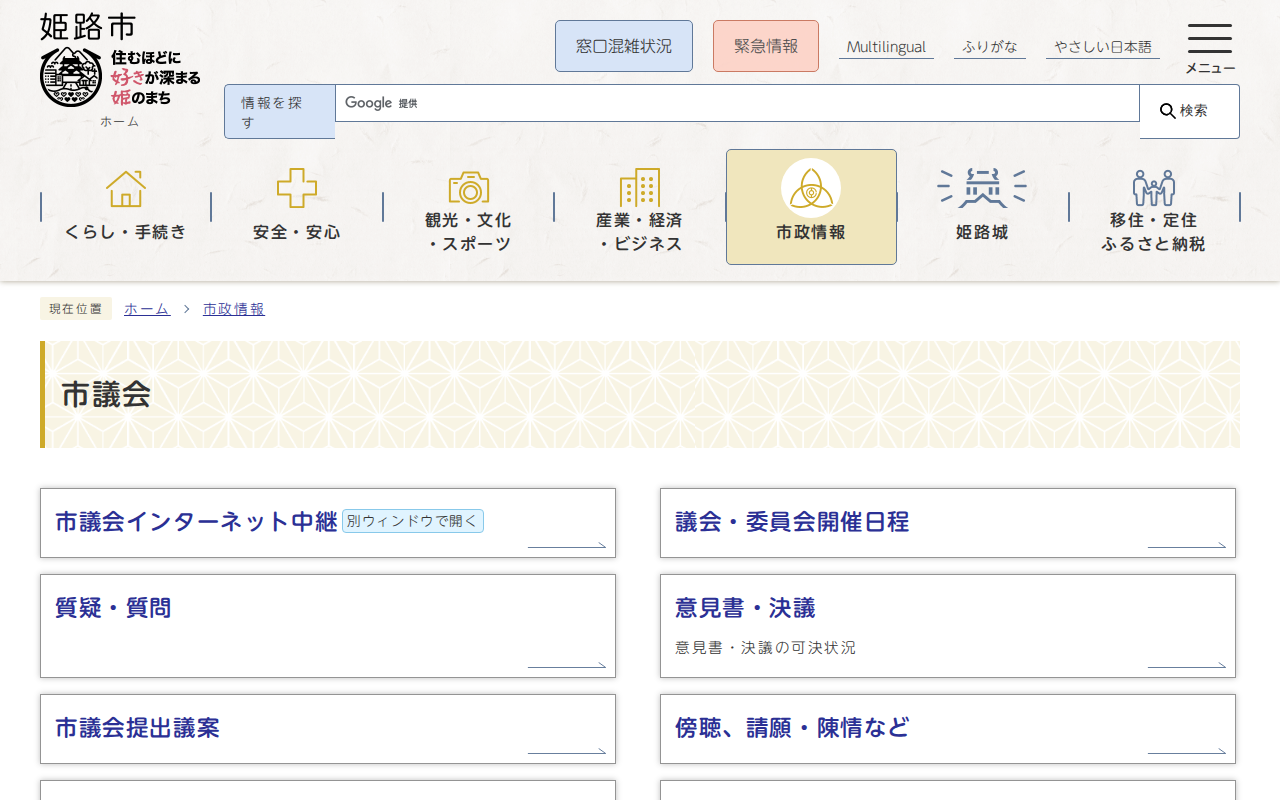Click the Himeji city castle logo
1280x800 pixels.
tap(71, 77)
